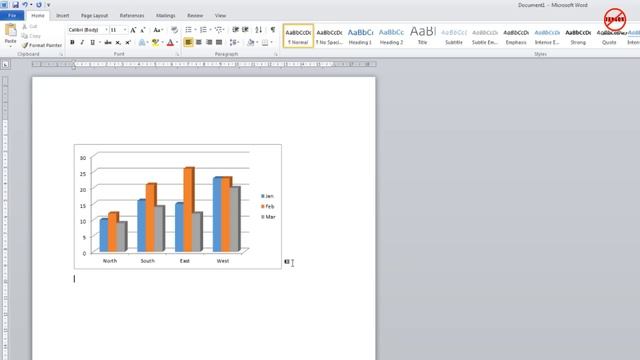Apply Text Effects to text
The image size is (640, 360).
click(142, 42)
